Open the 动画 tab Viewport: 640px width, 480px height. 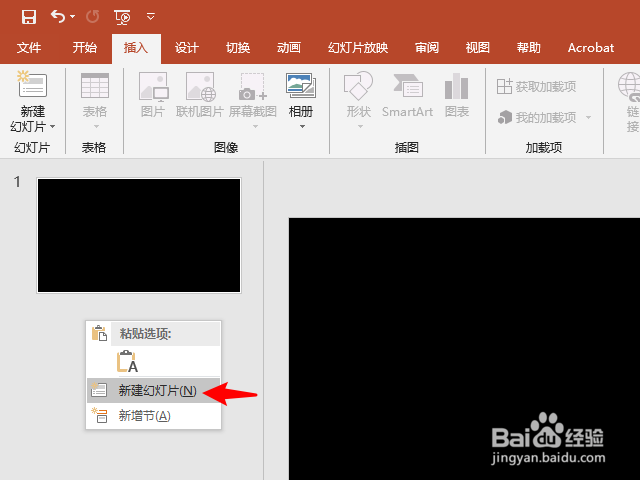pyautogui.click(x=289, y=48)
